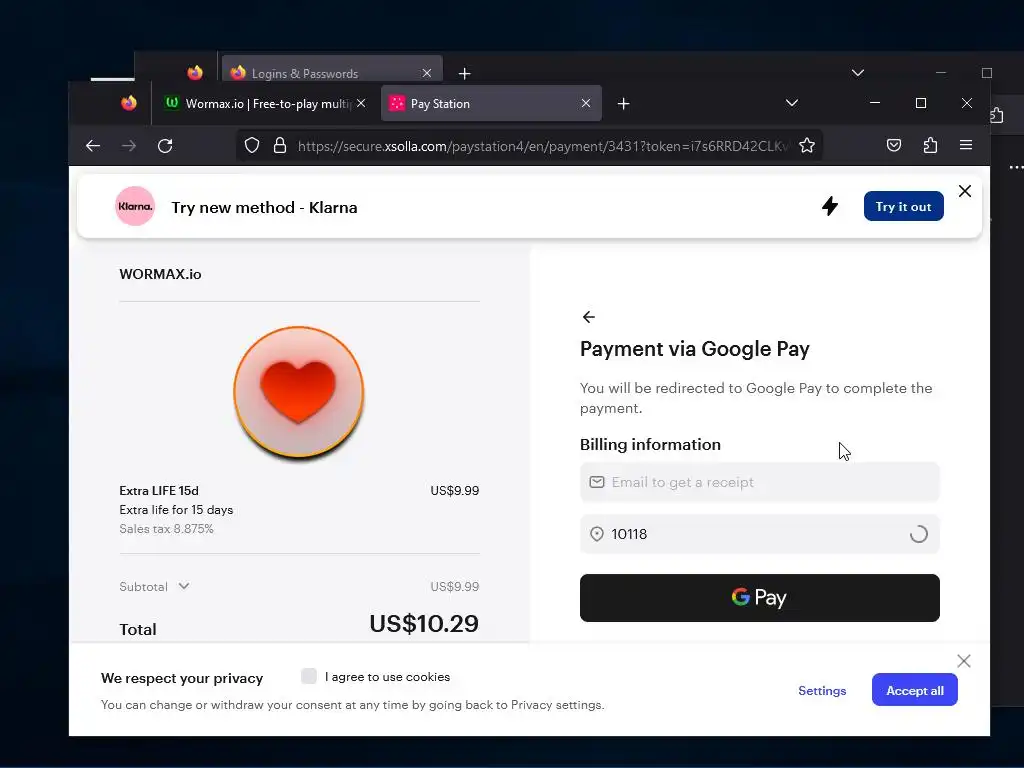Open cookie Settings link

pos(822,691)
